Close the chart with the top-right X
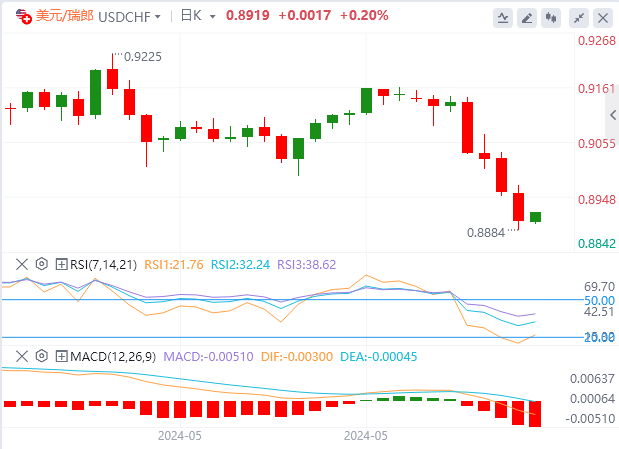 [603, 17]
